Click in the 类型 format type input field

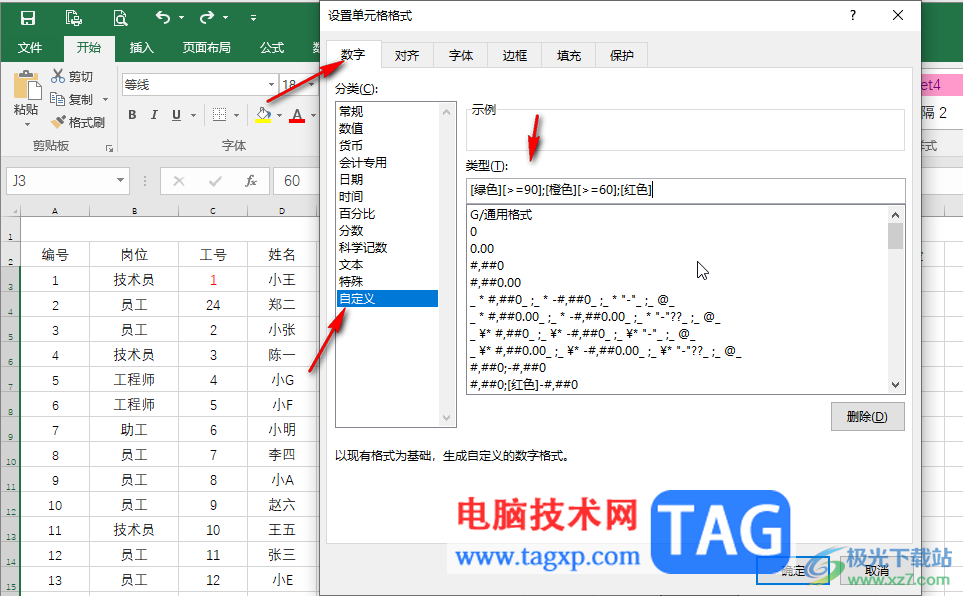tap(685, 190)
